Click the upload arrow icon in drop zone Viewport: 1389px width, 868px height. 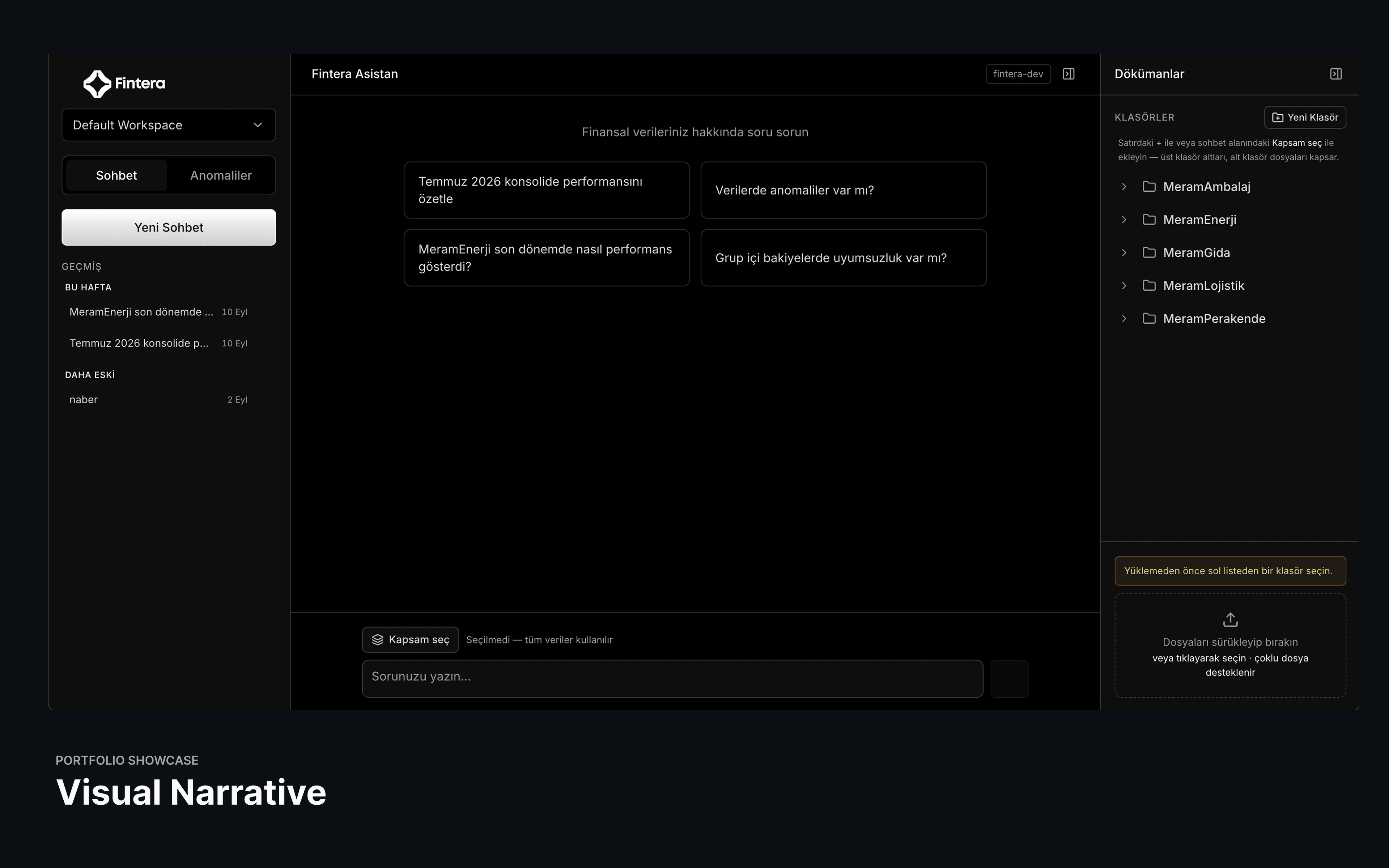pos(1230,620)
